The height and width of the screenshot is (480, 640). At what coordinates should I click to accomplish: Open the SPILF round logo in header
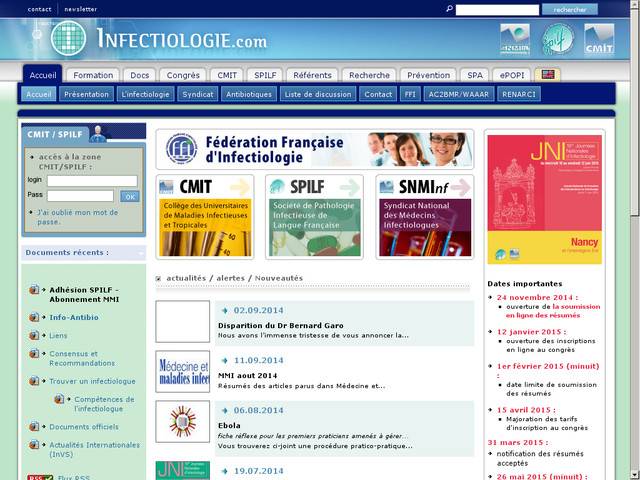[x=558, y=39]
